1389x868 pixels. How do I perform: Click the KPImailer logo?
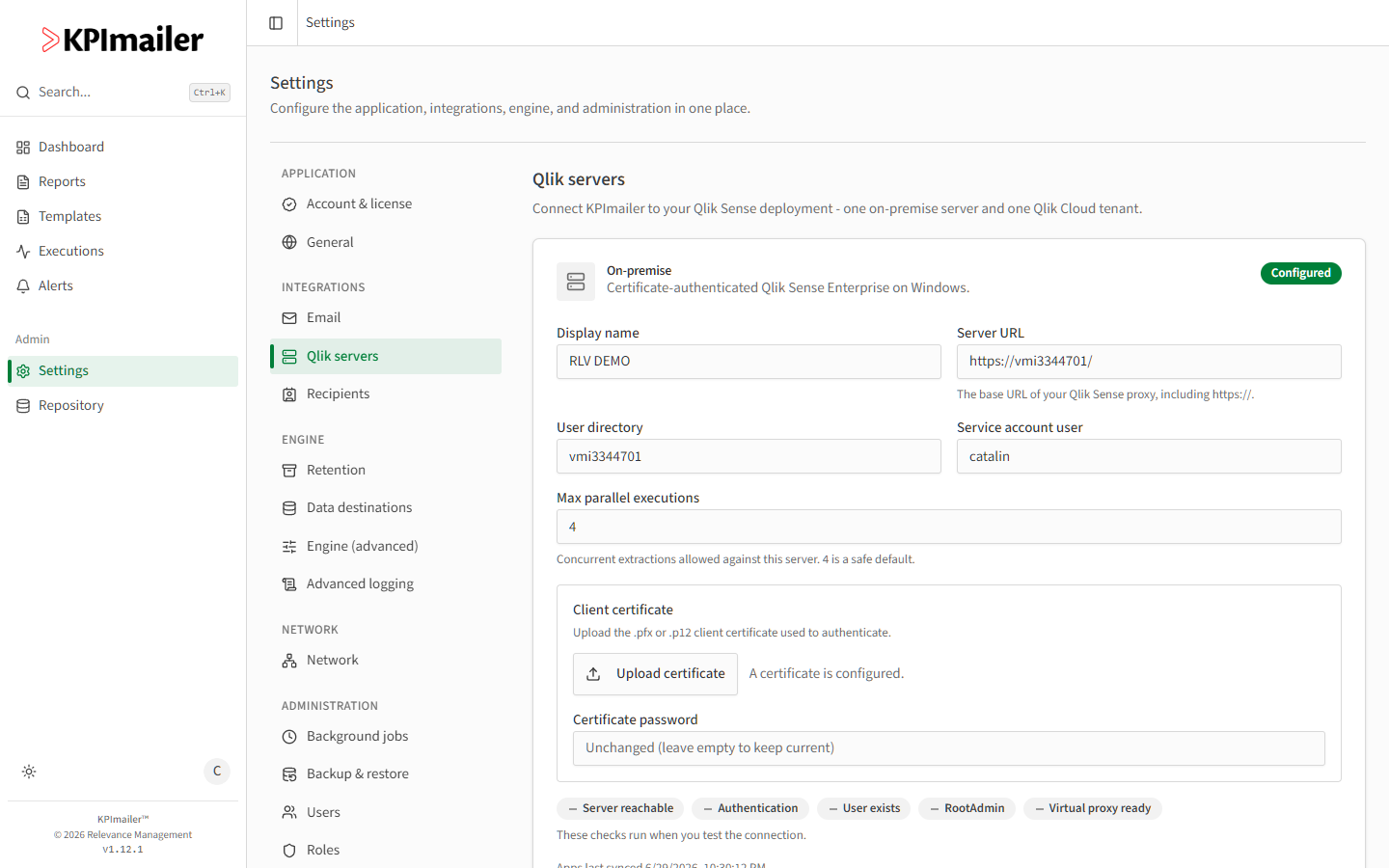(x=123, y=40)
